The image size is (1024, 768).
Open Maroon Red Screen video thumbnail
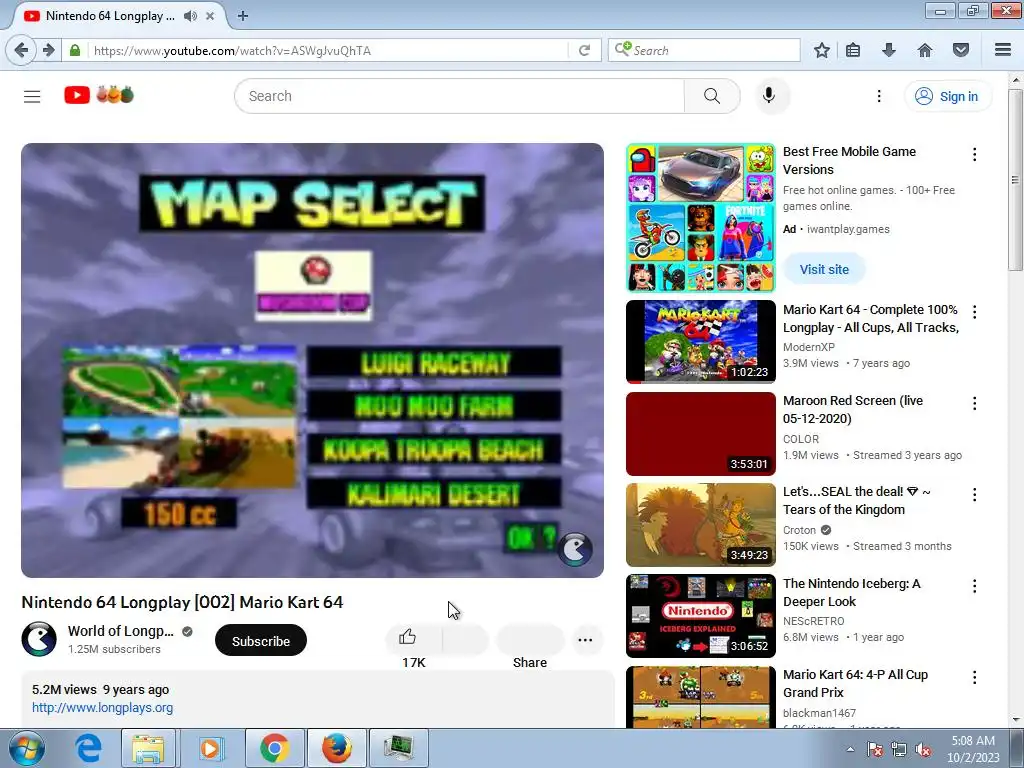click(701, 434)
